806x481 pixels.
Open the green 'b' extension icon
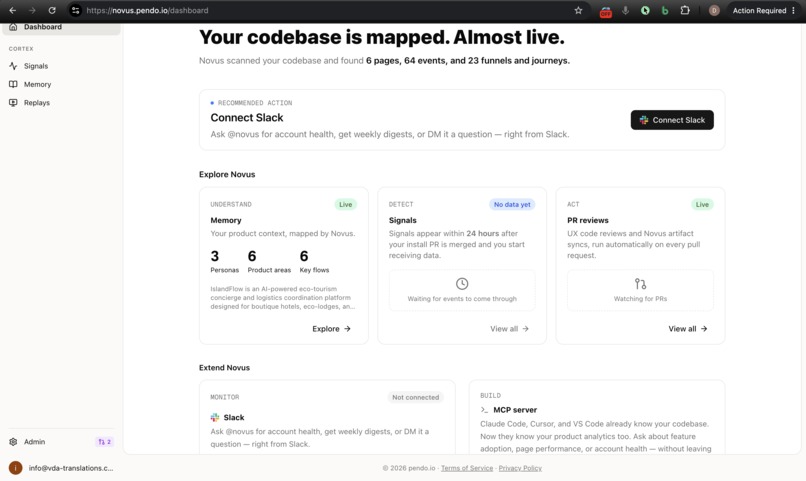[665, 10]
